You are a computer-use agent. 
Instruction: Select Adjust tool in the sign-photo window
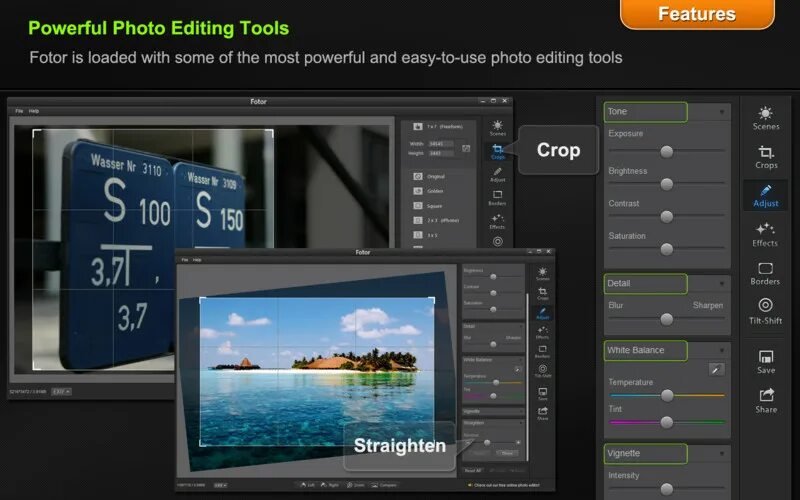[497, 175]
